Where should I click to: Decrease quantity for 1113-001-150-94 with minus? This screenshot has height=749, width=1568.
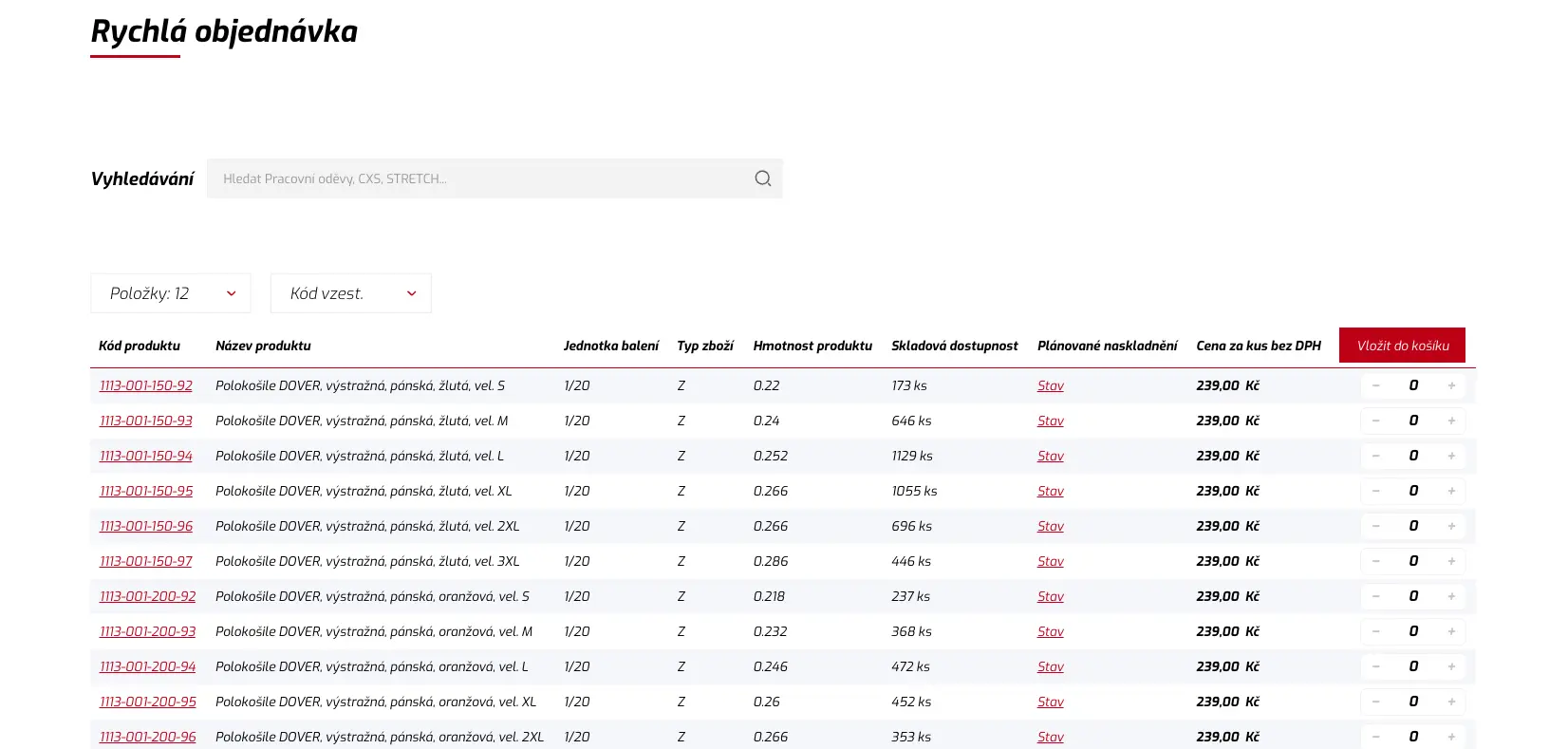coord(1375,456)
